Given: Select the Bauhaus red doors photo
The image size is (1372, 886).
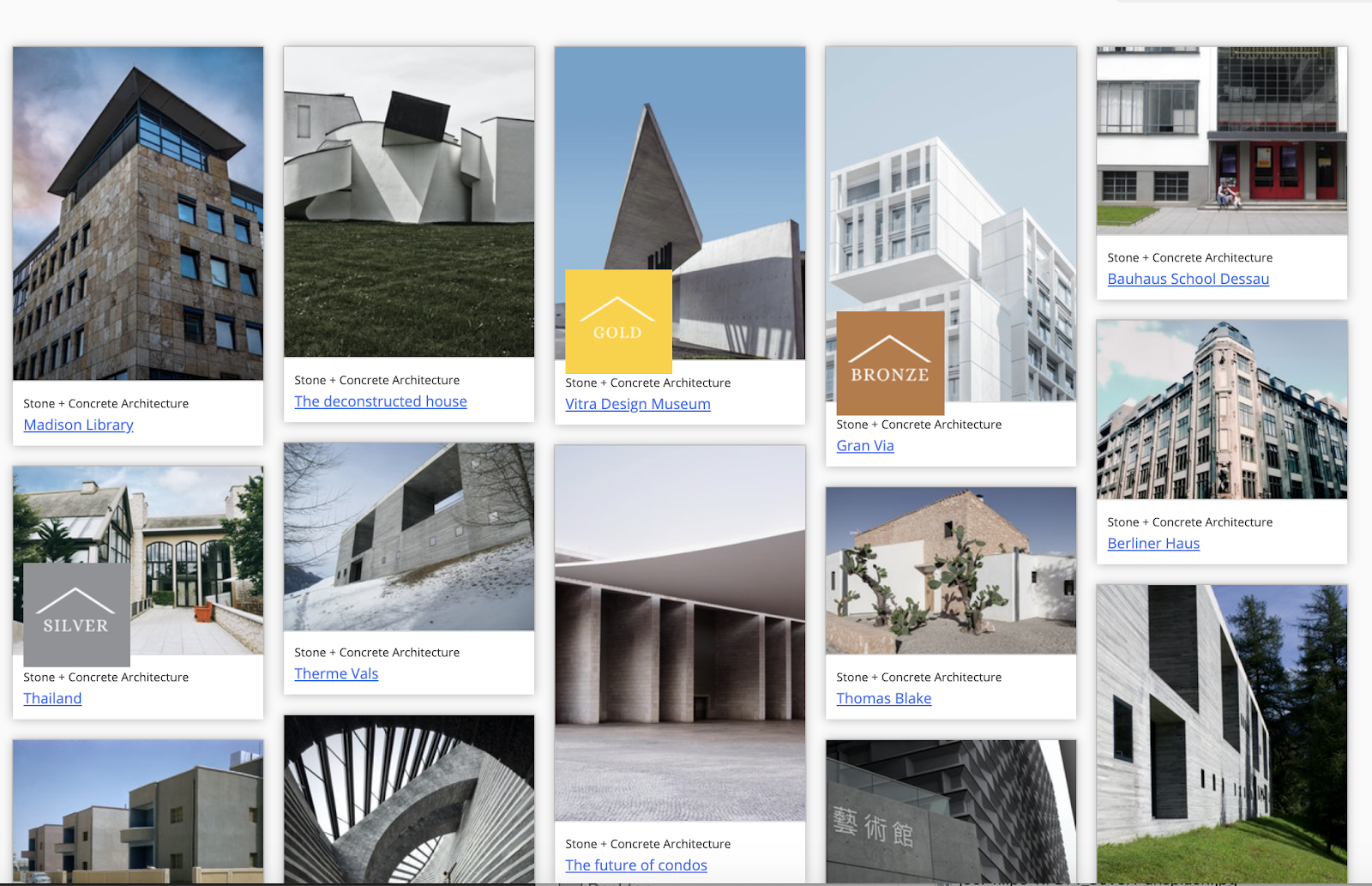Looking at the screenshot, I should [1221, 141].
